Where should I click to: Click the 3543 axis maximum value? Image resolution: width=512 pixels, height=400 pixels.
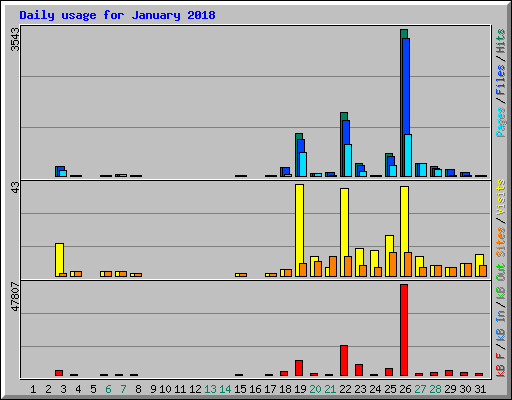pos(15,39)
